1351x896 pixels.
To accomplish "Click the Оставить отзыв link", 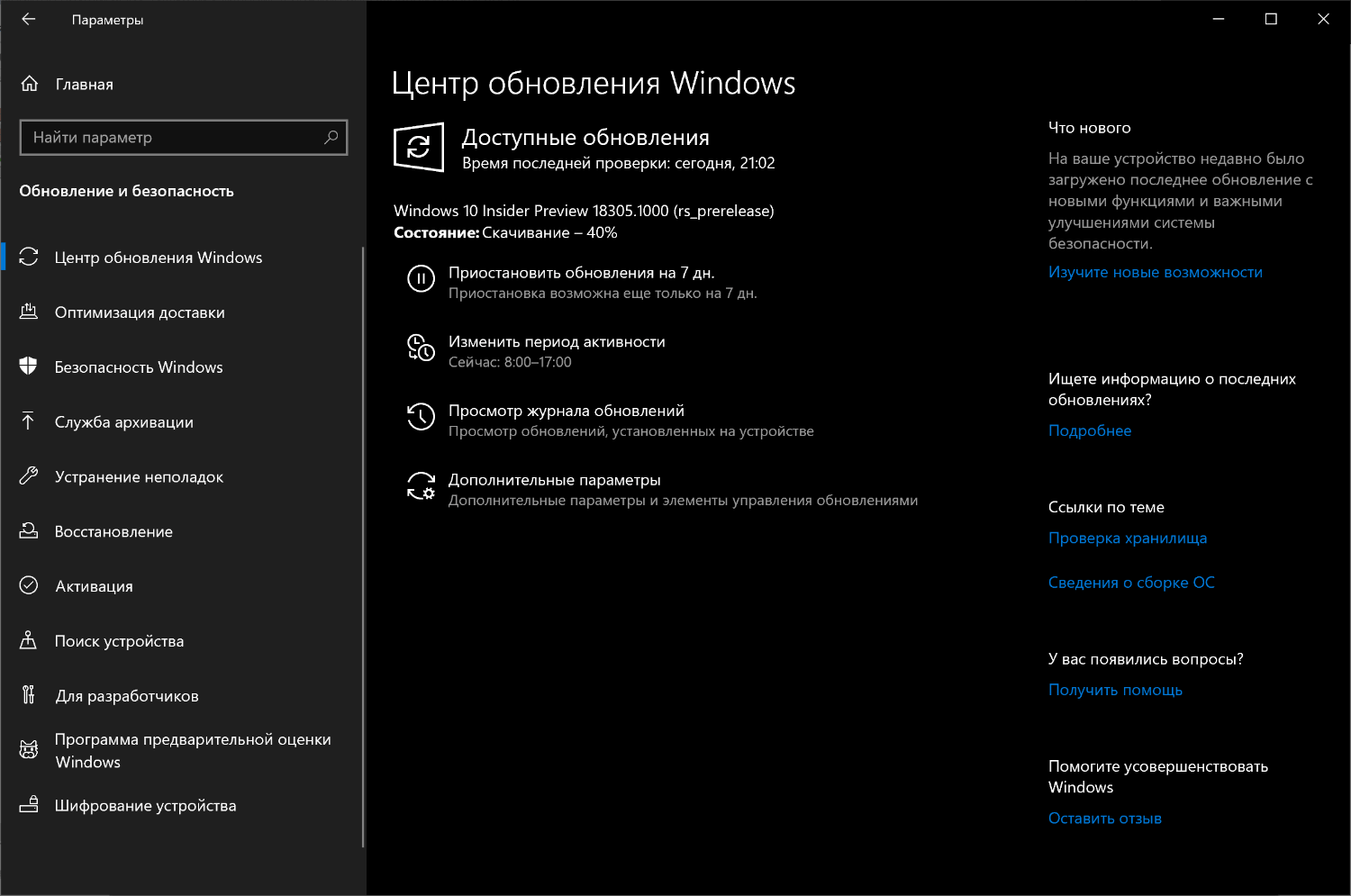I will [1104, 818].
